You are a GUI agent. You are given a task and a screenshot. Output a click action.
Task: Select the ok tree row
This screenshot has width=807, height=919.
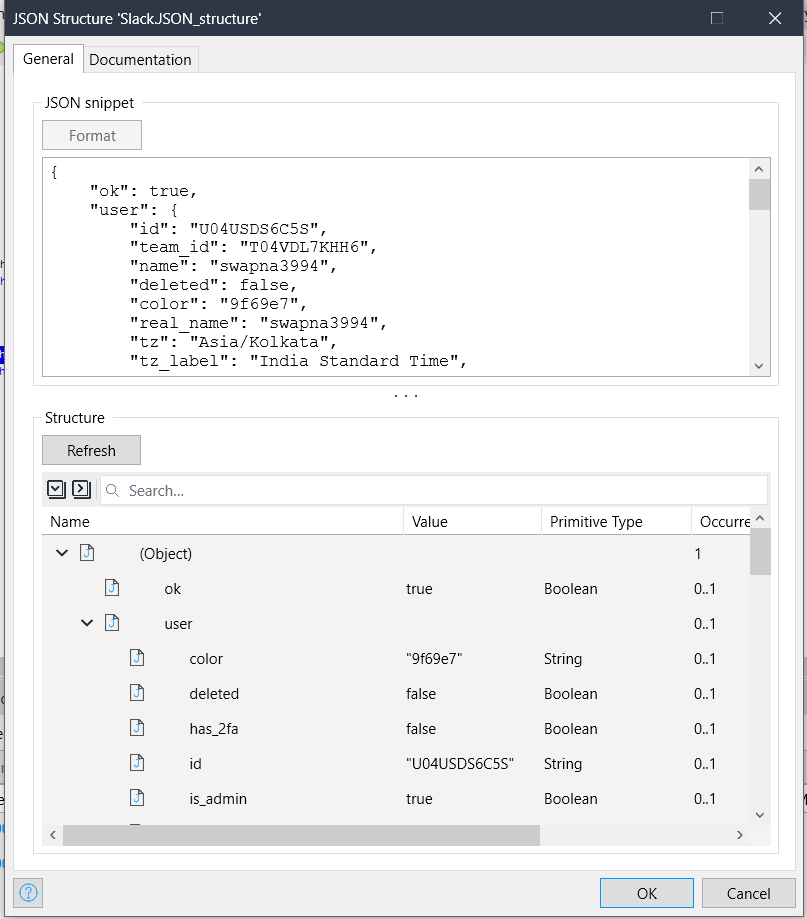pos(396,588)
